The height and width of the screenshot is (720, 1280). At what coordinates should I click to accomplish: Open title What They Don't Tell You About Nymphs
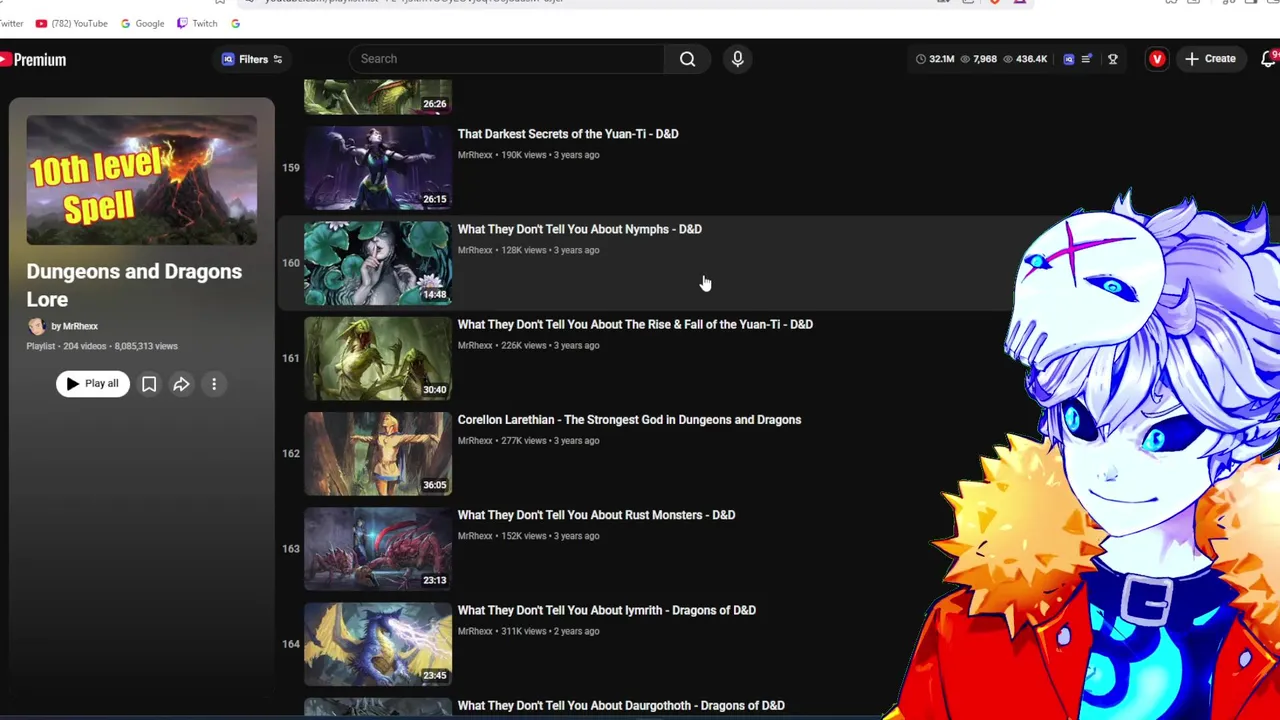pyautogui.click(x=580, y=229)
